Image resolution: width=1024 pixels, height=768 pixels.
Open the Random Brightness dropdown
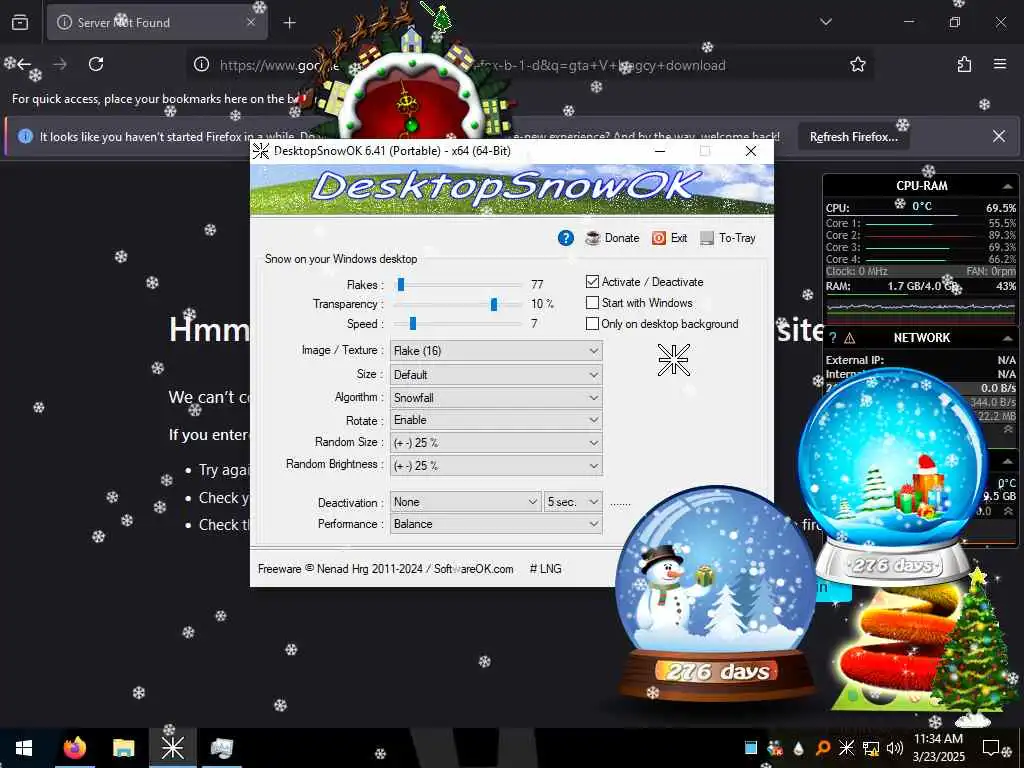[x=496, y=466]
